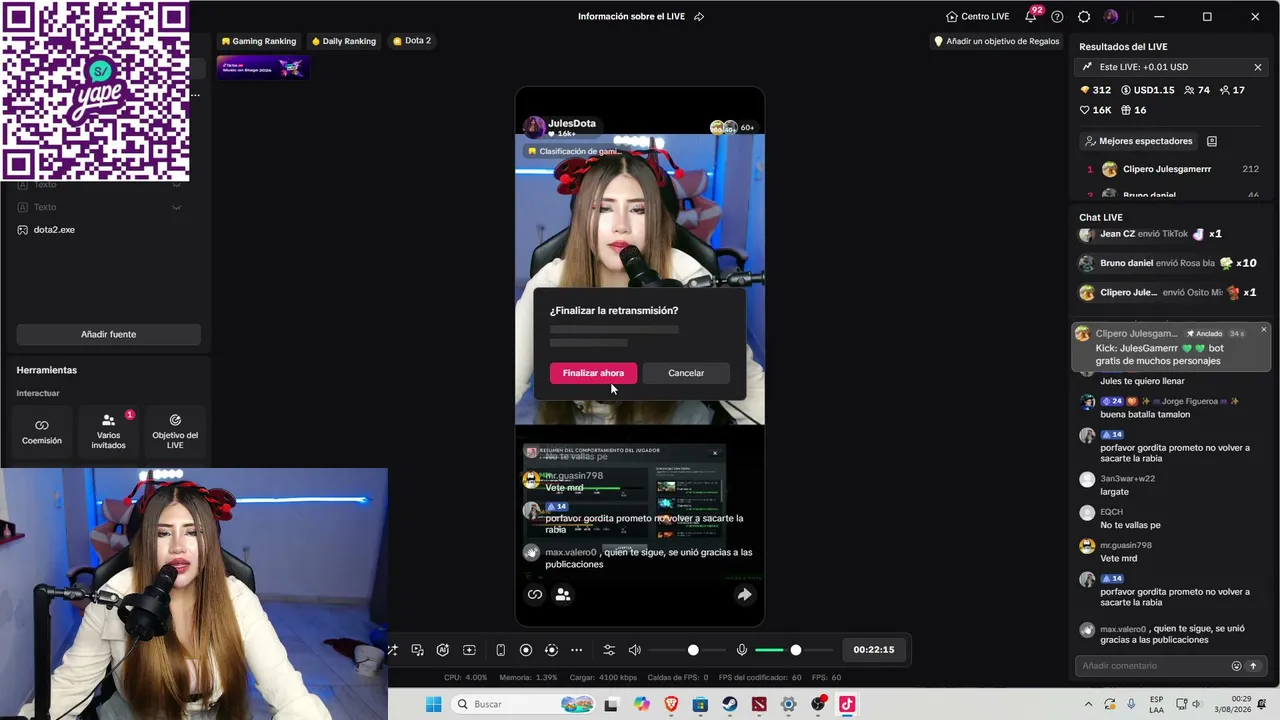1280x720 pixels.
Task: Close the player behavior summary overlay
Action: coord(715,452)
